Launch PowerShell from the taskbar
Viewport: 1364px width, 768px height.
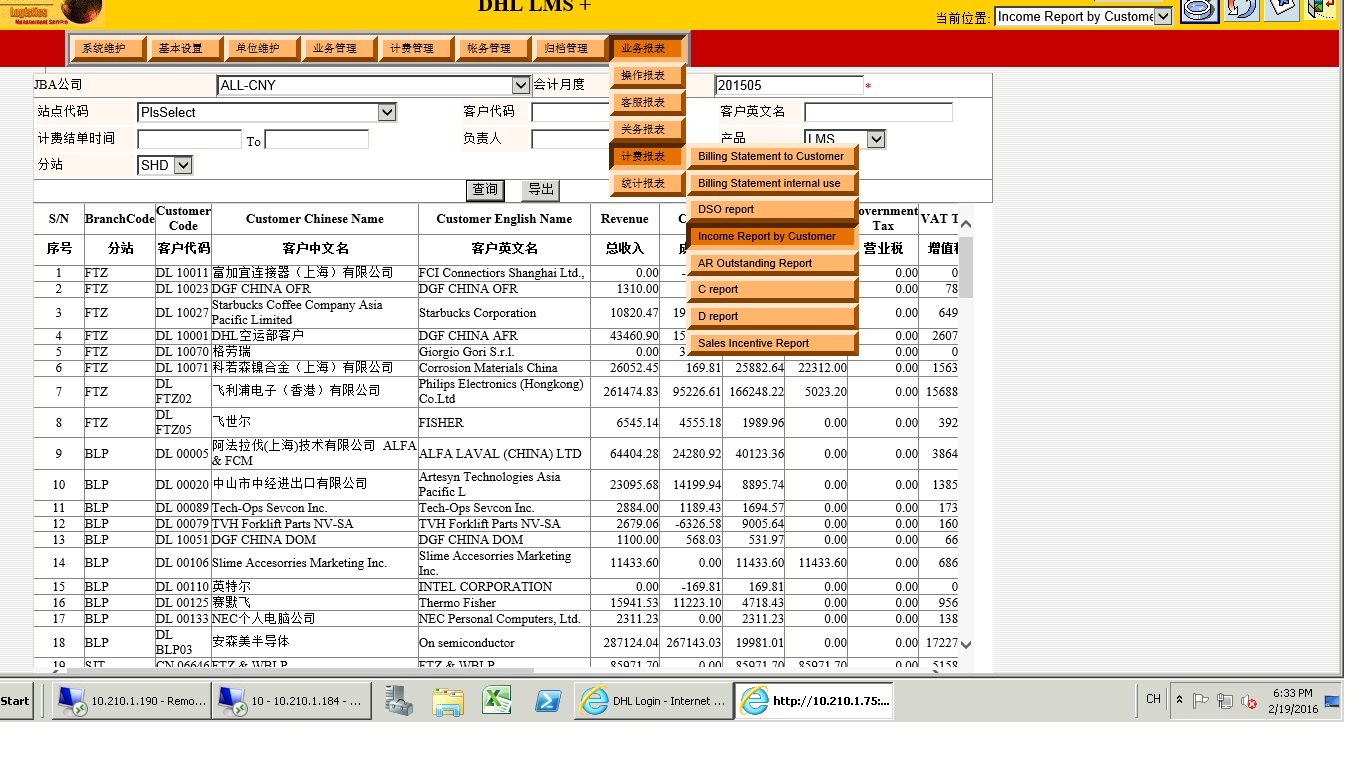[x=547, y=701]
